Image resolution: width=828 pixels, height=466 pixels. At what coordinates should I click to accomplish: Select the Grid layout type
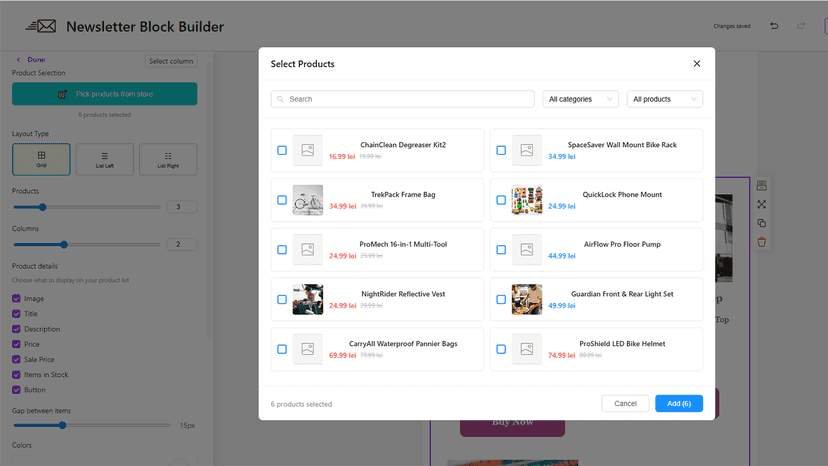point(41,159)
